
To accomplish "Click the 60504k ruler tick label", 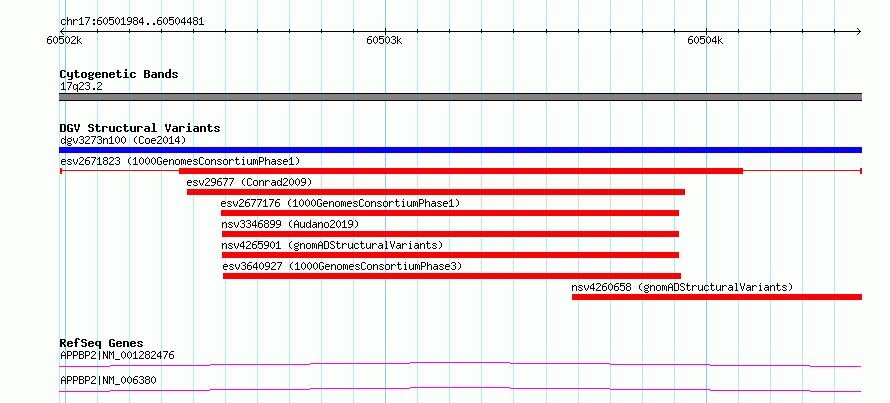I will (x=705, y=40).
